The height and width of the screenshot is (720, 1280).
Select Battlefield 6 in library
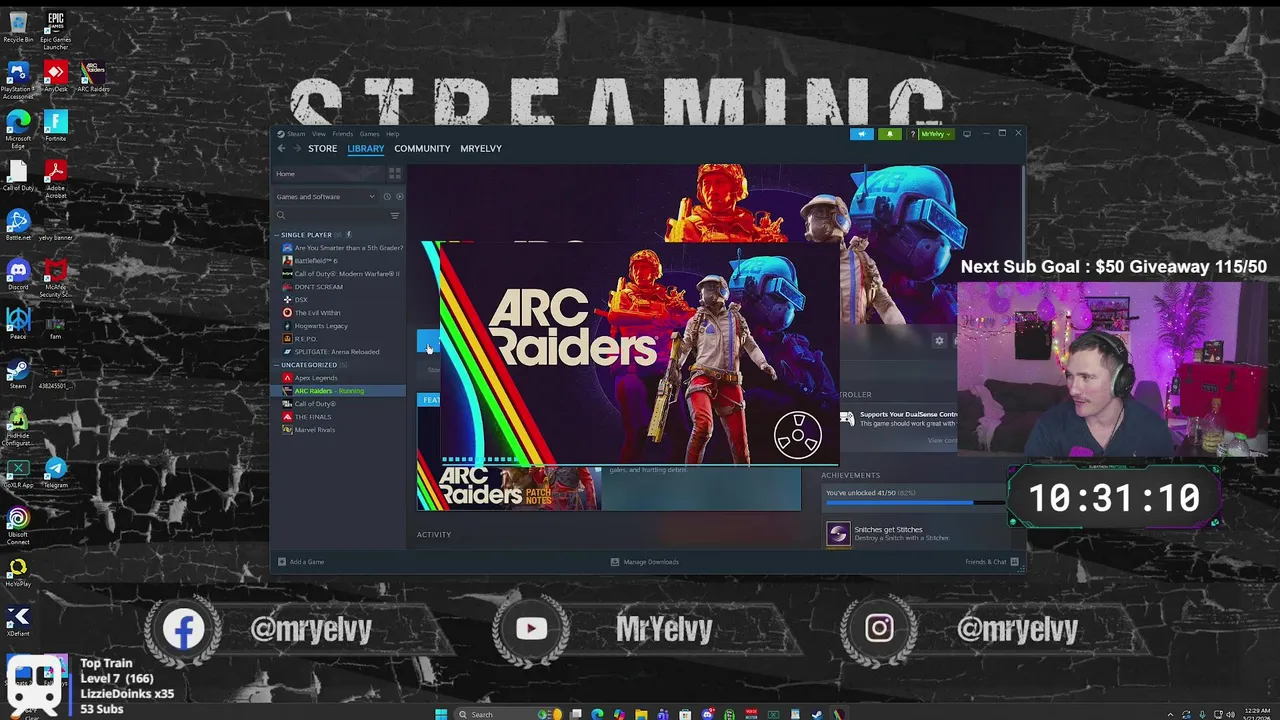pyautogui.click(x=315, y=261)
